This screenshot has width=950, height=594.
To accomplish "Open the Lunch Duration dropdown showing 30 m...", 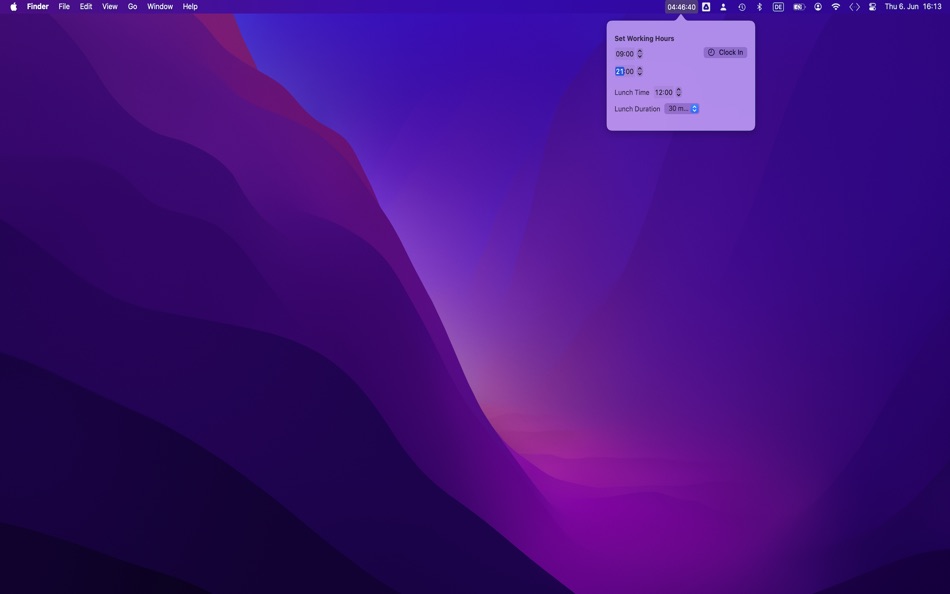I will point(681,108).
